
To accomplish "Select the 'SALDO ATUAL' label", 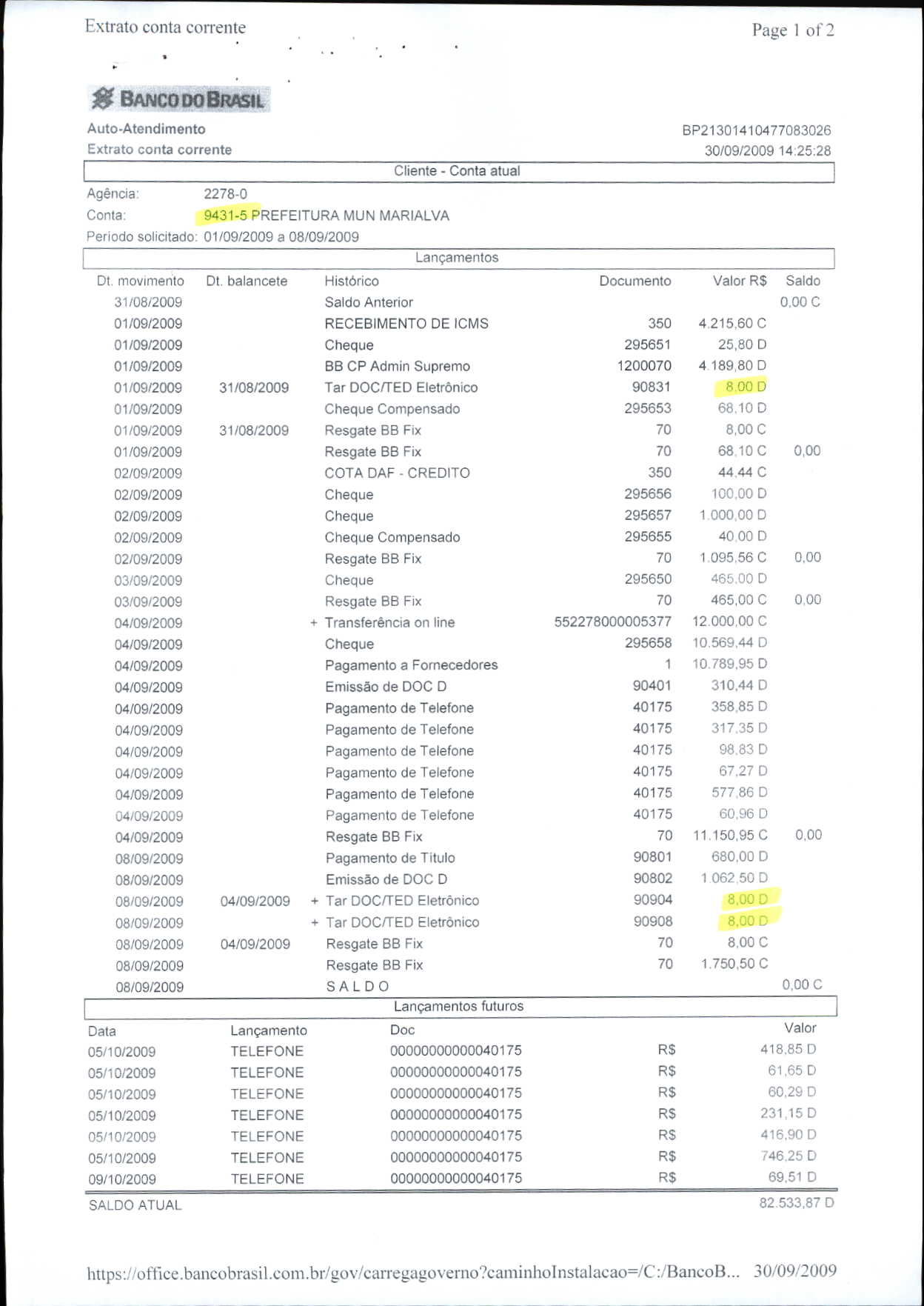I will coord(135,1206).
